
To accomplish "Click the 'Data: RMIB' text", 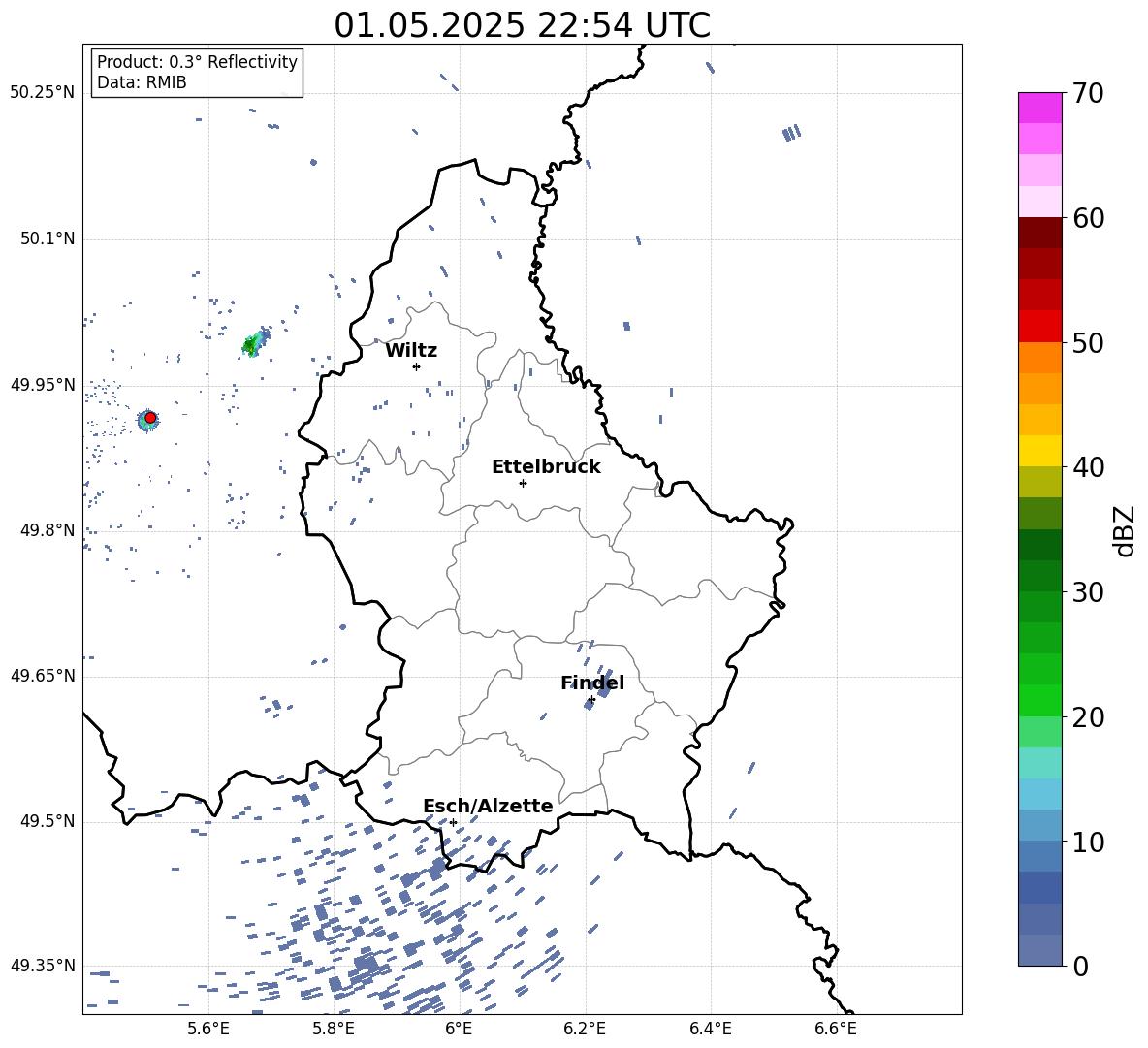I will tap(142, 82).
